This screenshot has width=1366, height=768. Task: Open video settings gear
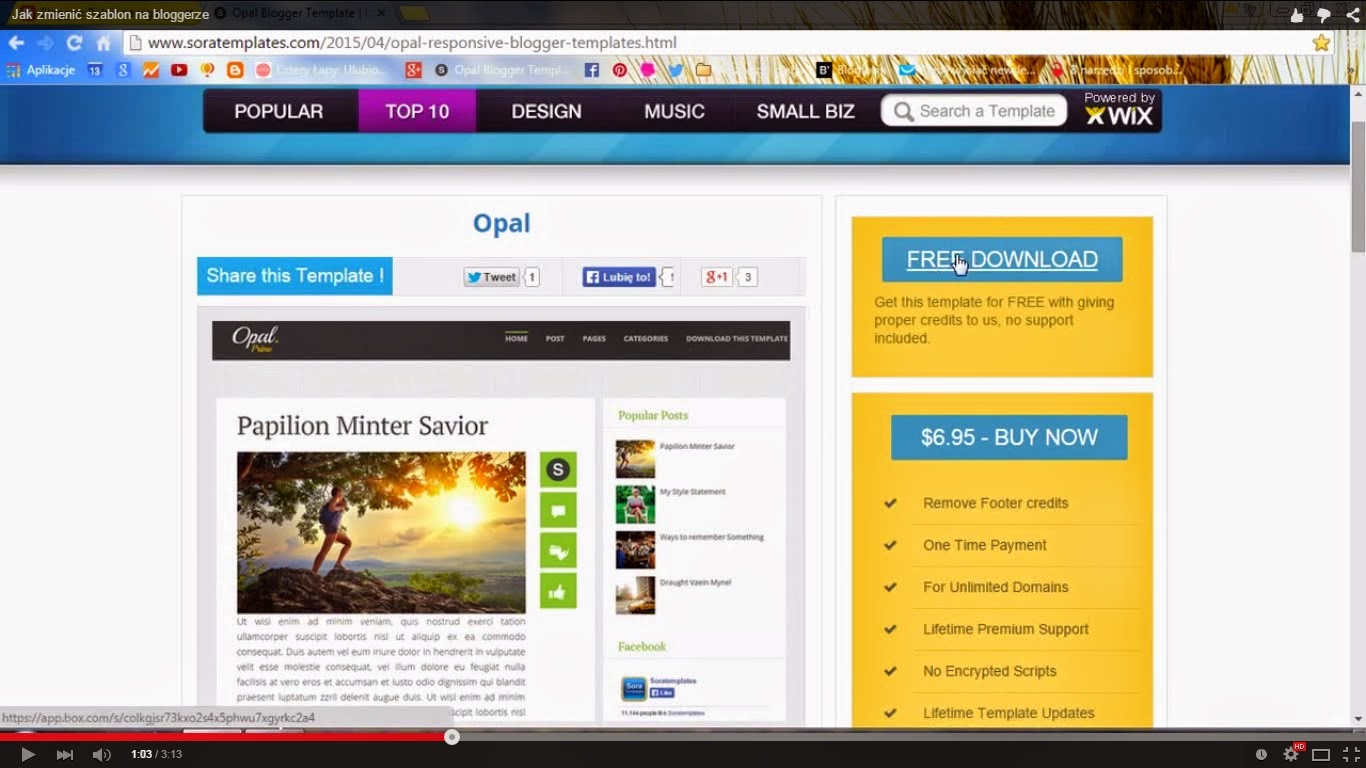tap(1291, 755)
